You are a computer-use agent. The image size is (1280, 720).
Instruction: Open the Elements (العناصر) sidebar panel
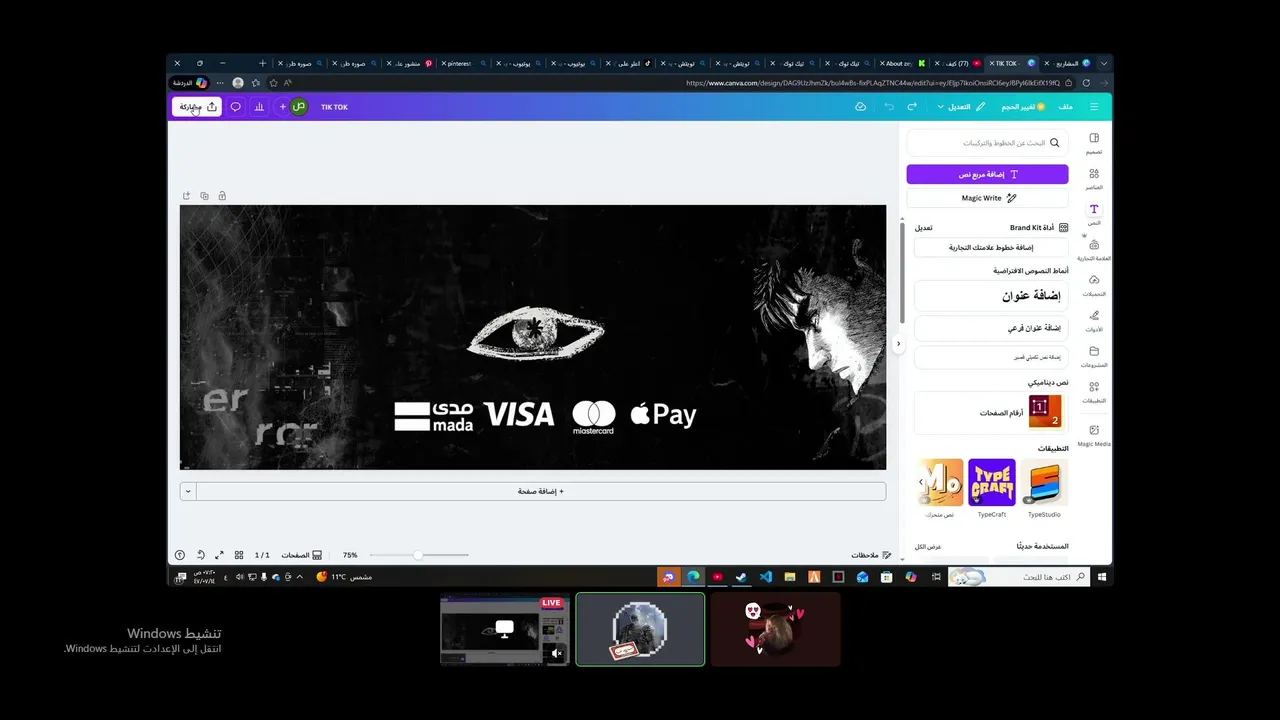pyautogui.click(x=1094, y=178)
